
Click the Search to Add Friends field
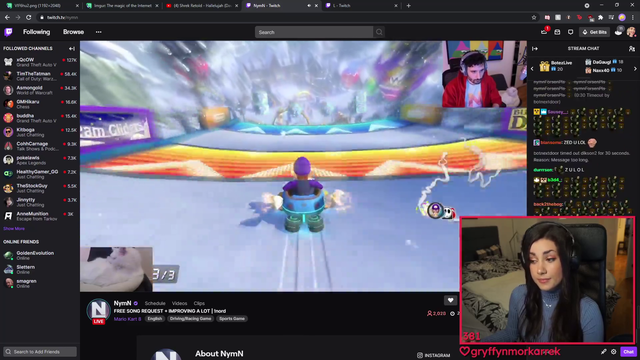40,351
